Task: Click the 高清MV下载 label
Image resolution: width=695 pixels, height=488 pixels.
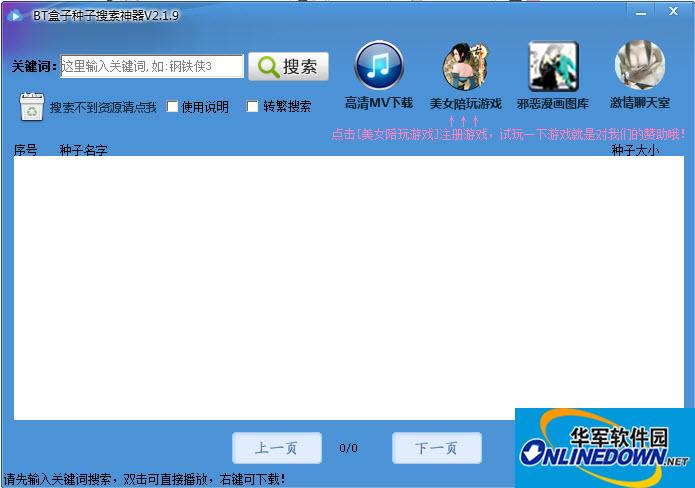Action: [x=379, y=103]
